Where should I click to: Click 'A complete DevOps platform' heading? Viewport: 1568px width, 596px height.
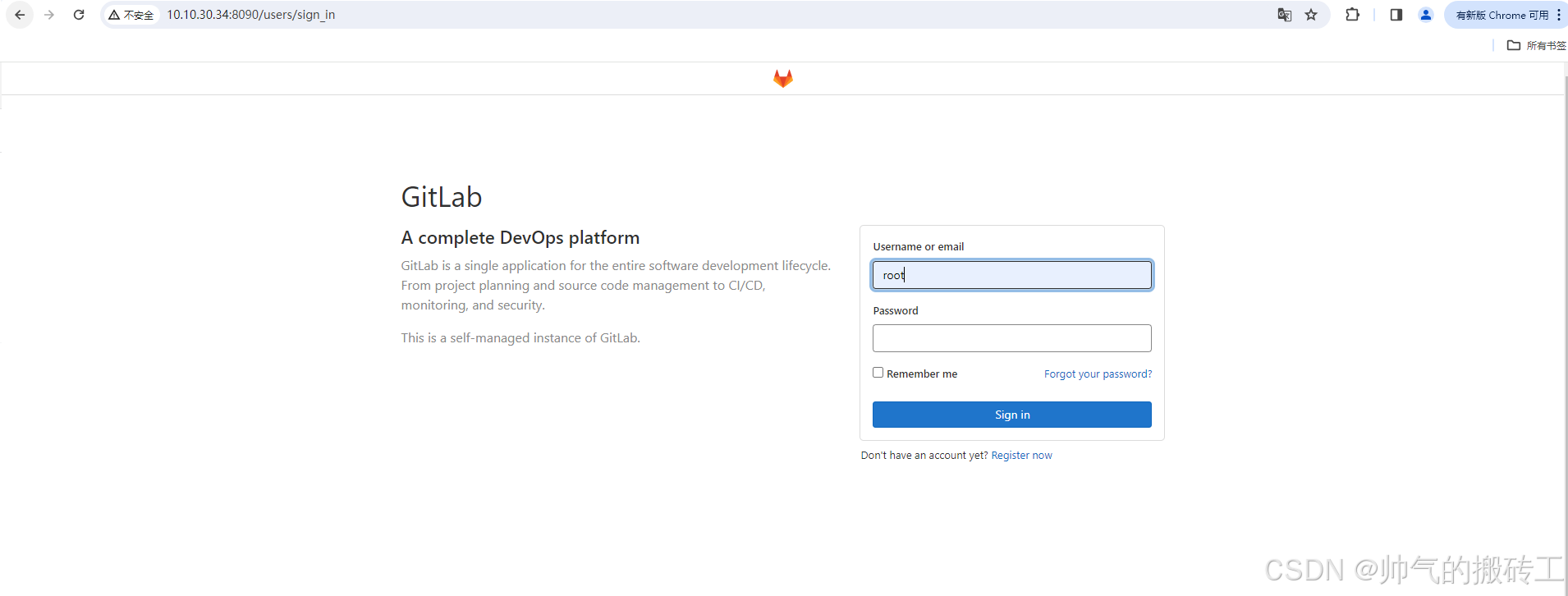(x=520, y=237)
